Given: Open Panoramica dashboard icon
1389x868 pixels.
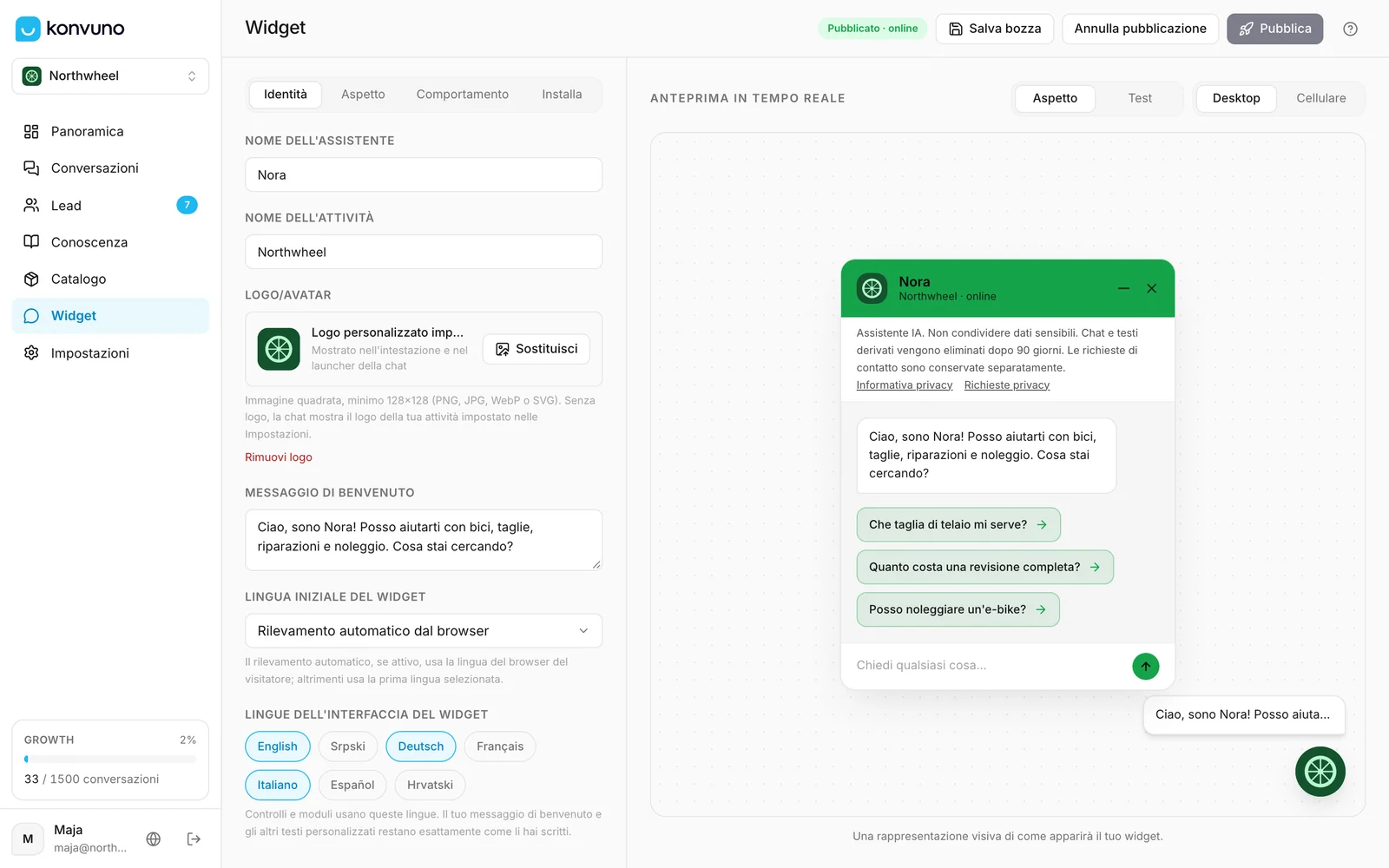Looking at the screenshot, I should coord(31,132).
